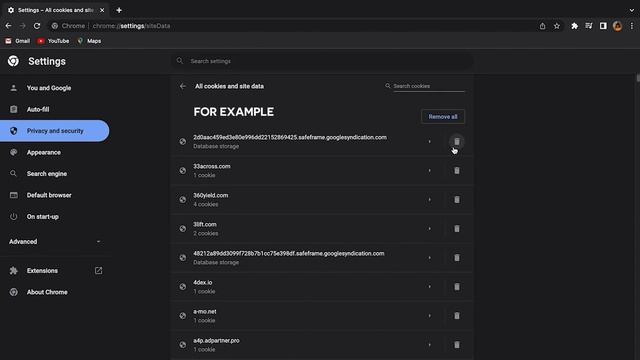Image resolution: width=640 pixels, height=360 pixels.
Task: Delete the 48212a89dd3099...googlesyndication.com data
Action: [457, 258]
